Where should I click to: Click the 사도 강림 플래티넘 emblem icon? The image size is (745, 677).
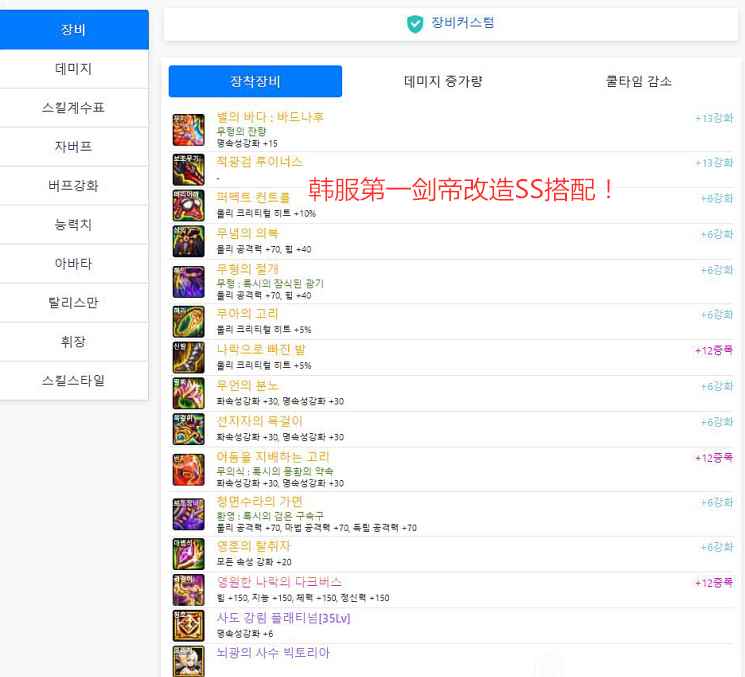pyautogui.click(x=187, y=626)
